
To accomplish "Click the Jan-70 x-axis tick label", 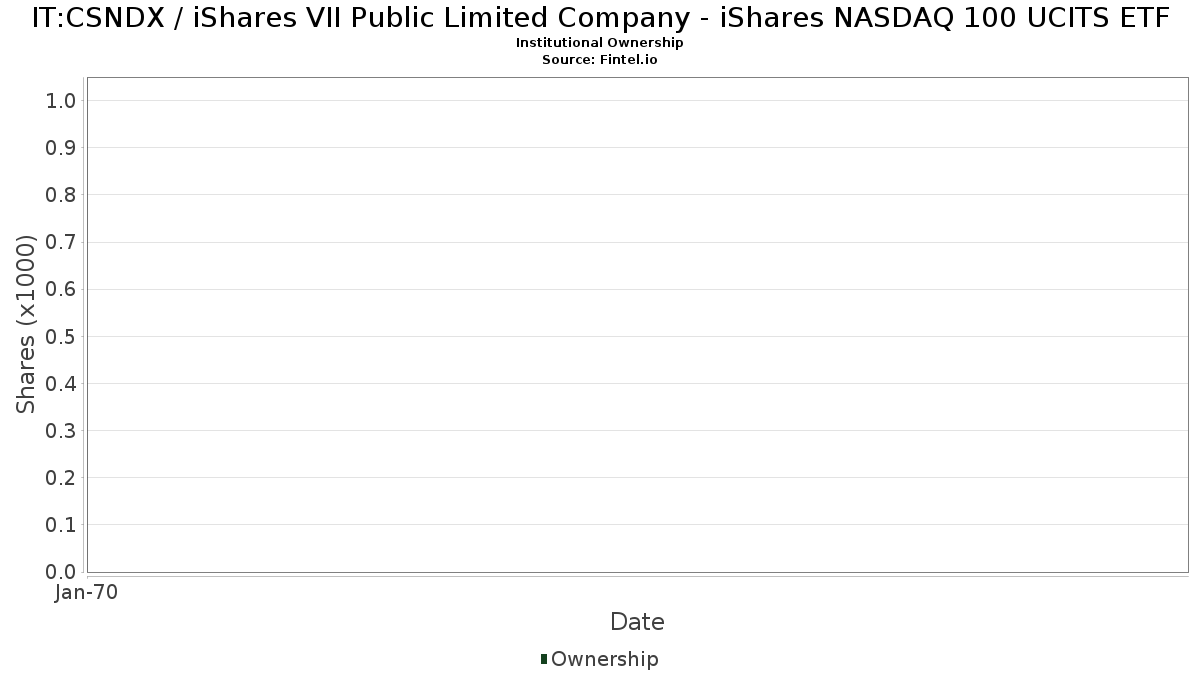I will coord(87,592).
